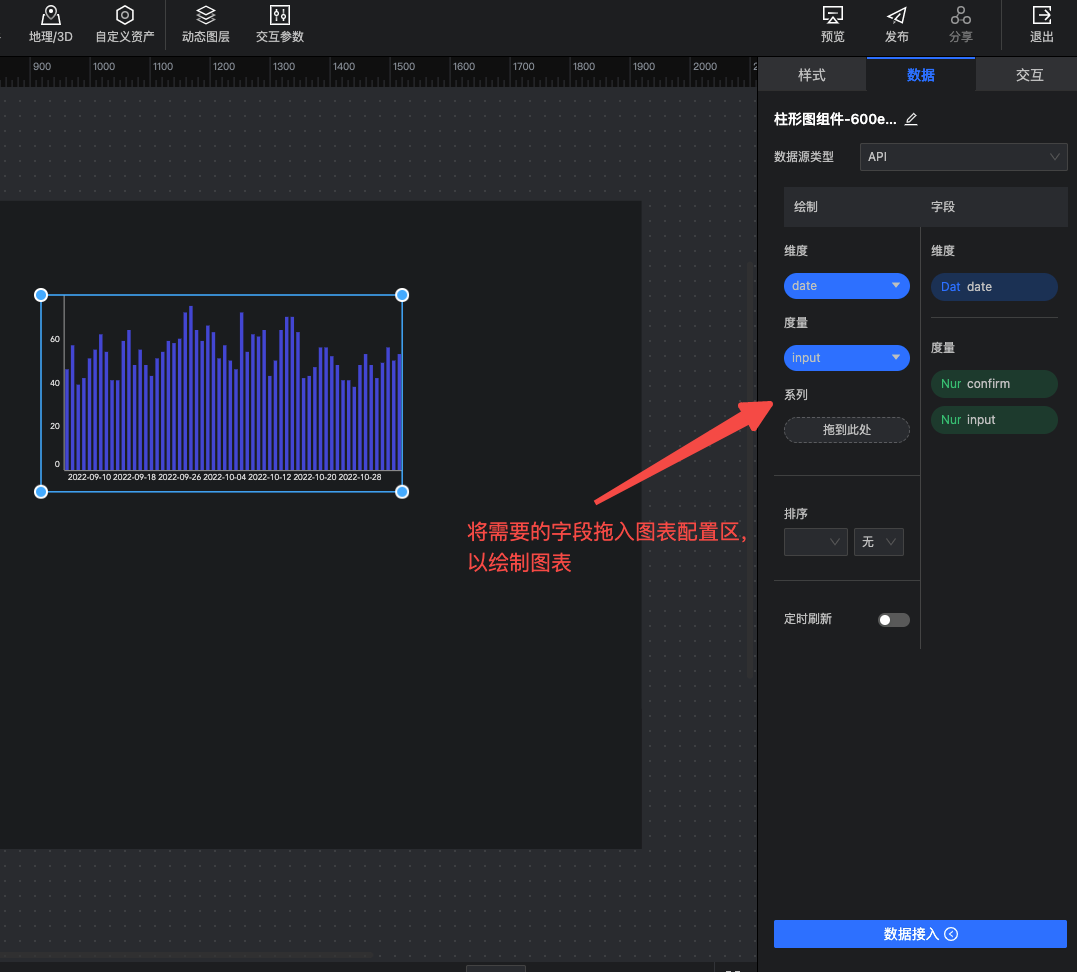Click the 数据源类型 label
The width and height of the screenshot is (1077, 972).
[804, 157]
